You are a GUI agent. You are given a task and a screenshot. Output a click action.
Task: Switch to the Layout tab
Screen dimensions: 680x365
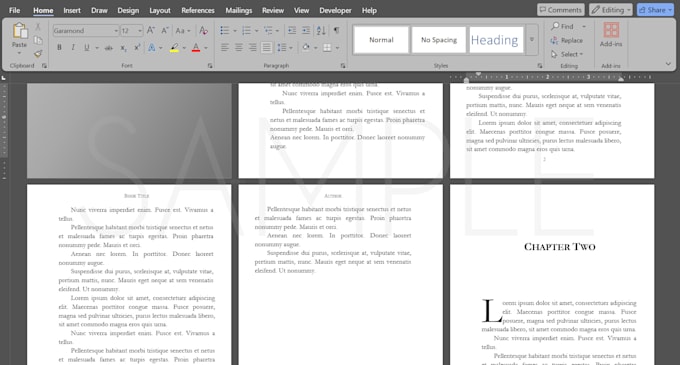click(160, 10)
